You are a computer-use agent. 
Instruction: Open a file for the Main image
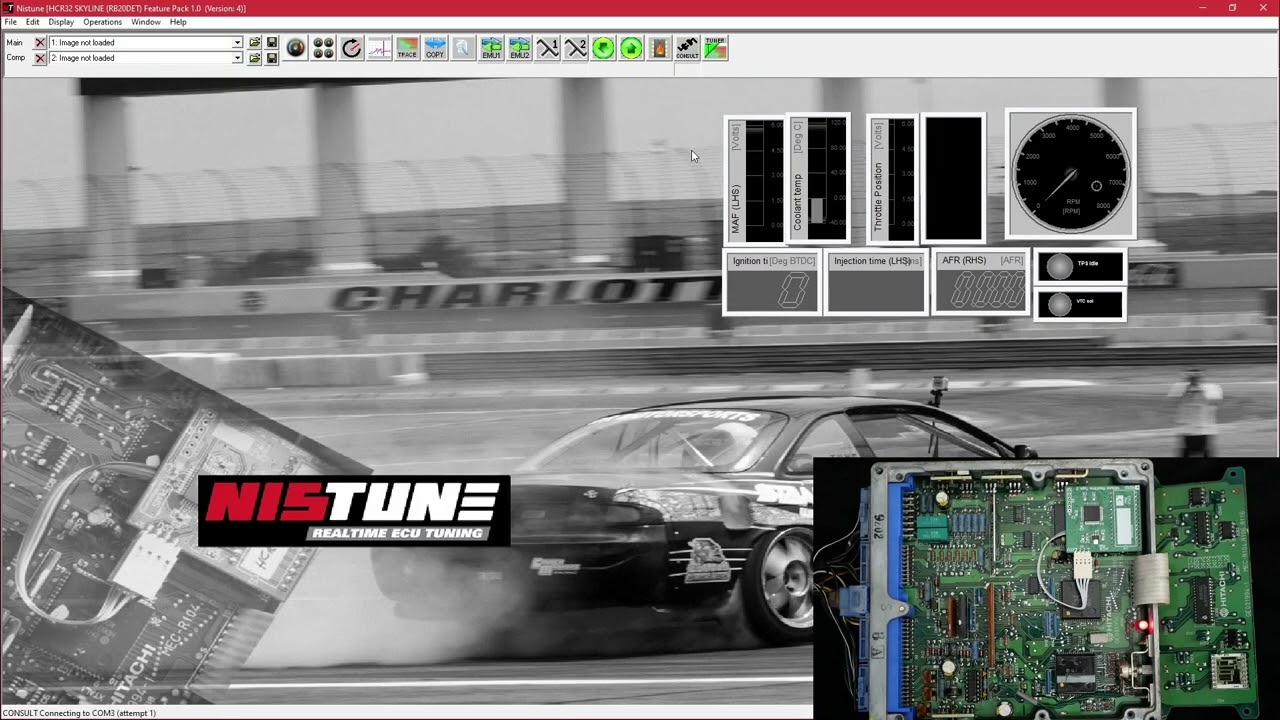(x=255, y=43)
